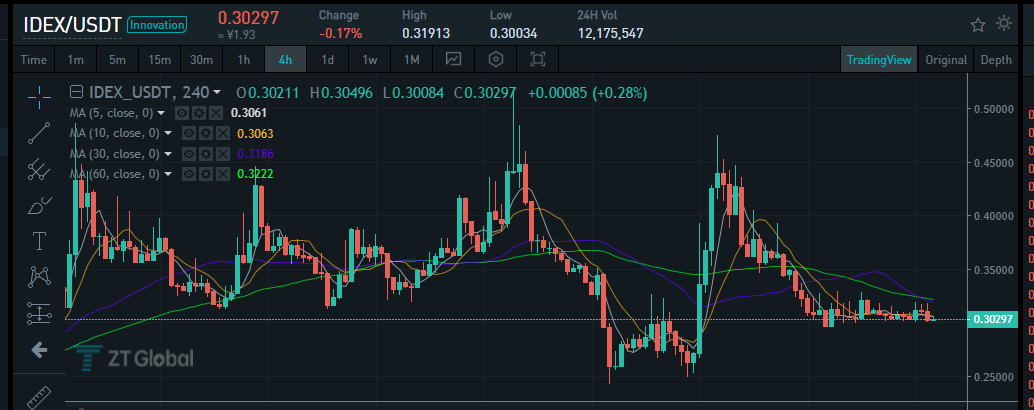Select the pitchfork drawing tool

pos(39,169)
